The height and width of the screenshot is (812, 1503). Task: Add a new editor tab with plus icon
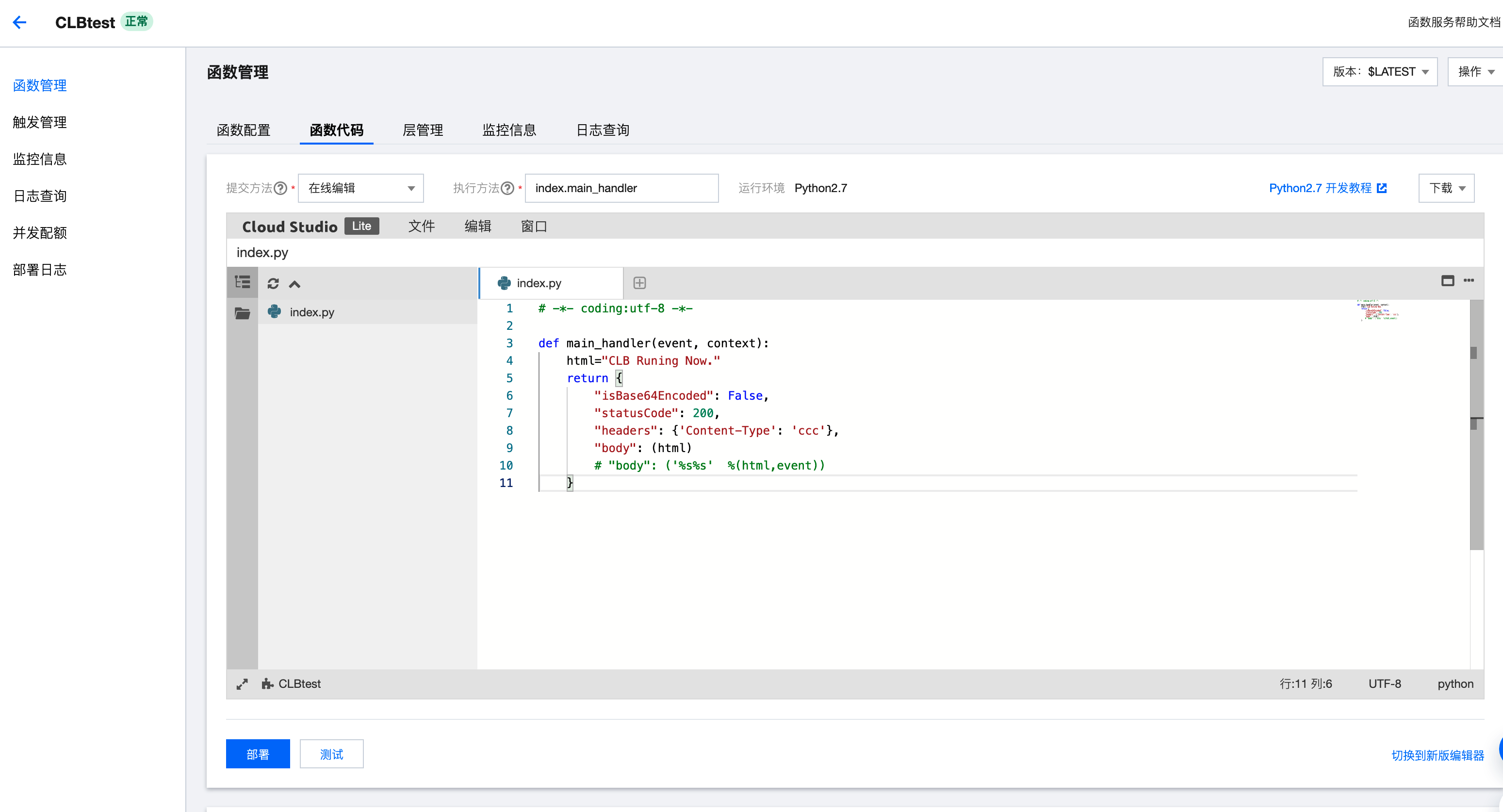pyautogui.click(x=639, y=283)
